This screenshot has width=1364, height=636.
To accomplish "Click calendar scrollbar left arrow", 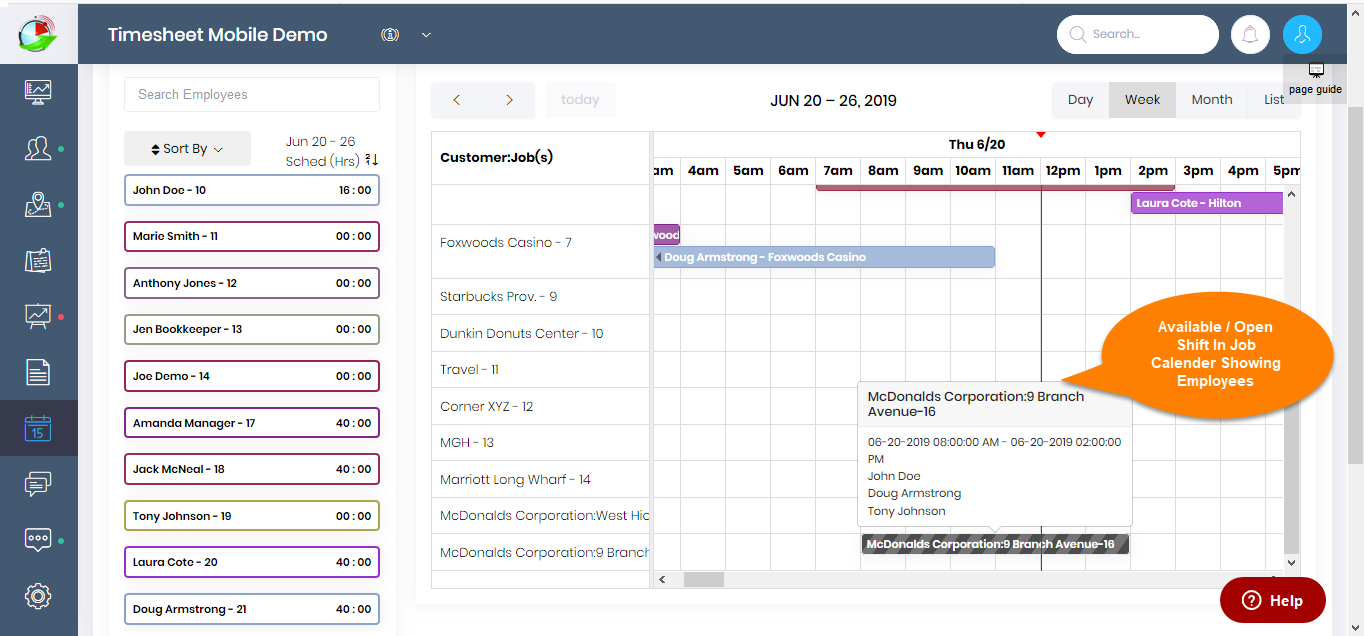I will 662,579.
